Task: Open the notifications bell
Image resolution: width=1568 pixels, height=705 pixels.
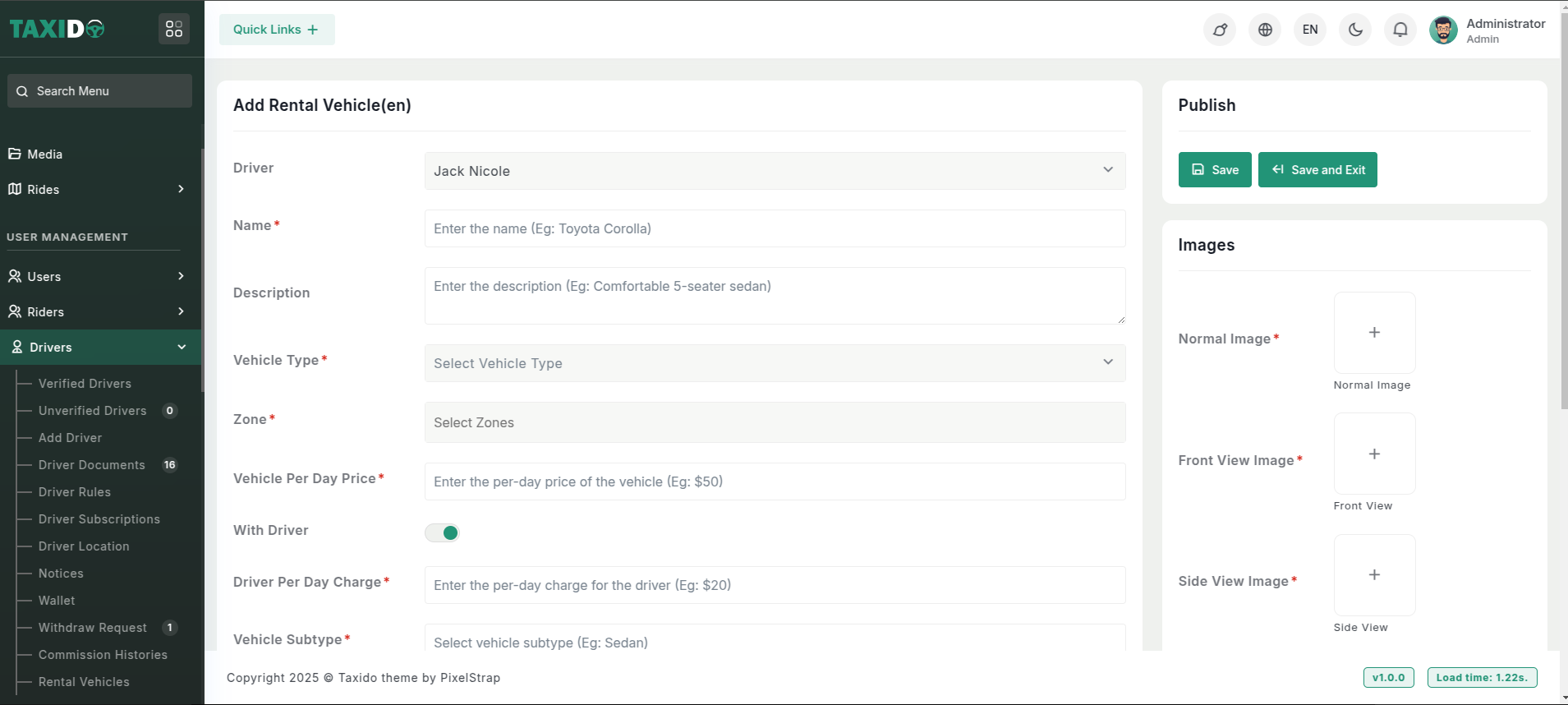Action: [1400, 30]
